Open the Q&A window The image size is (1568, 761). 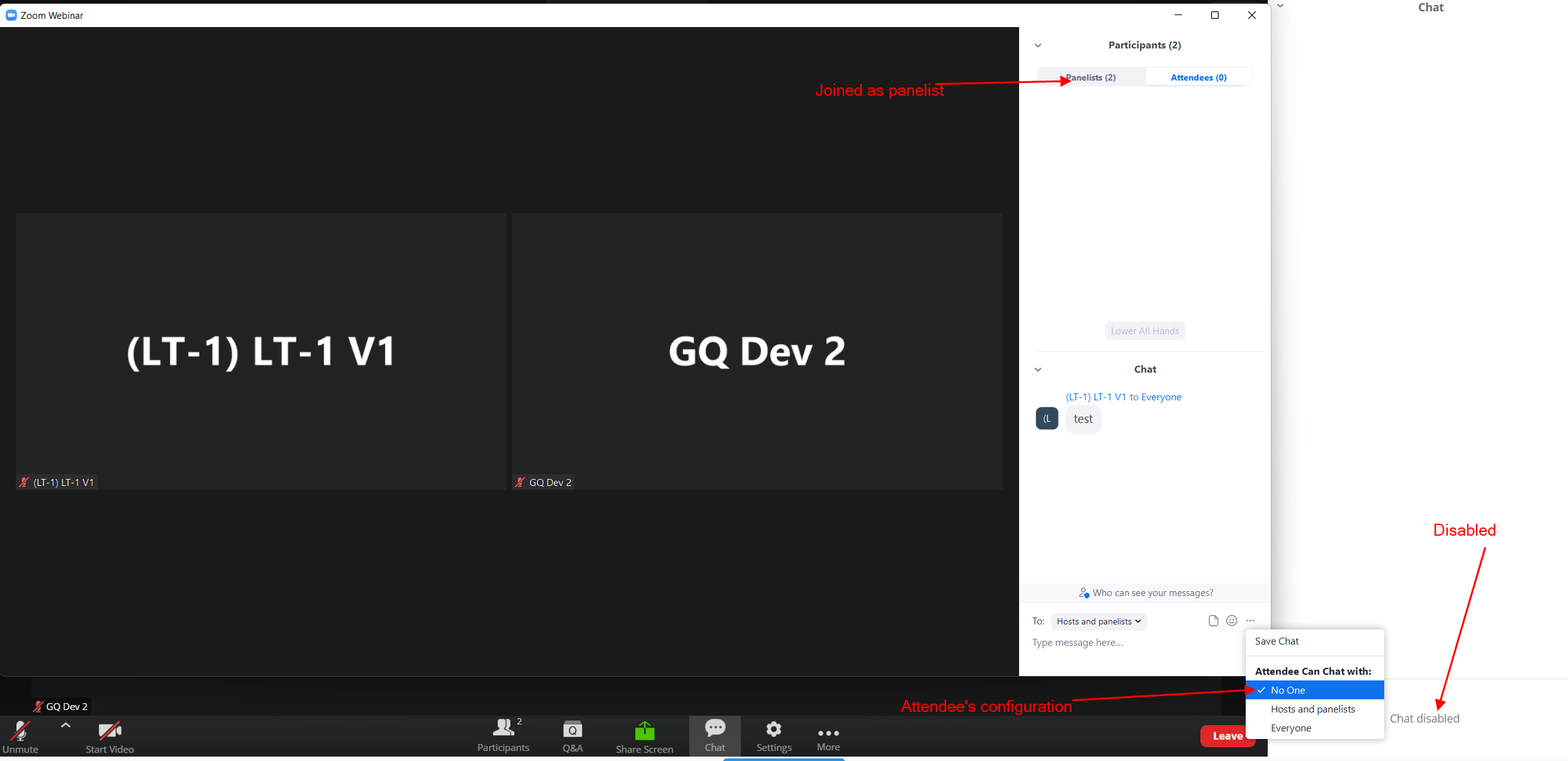pos(572,730)
